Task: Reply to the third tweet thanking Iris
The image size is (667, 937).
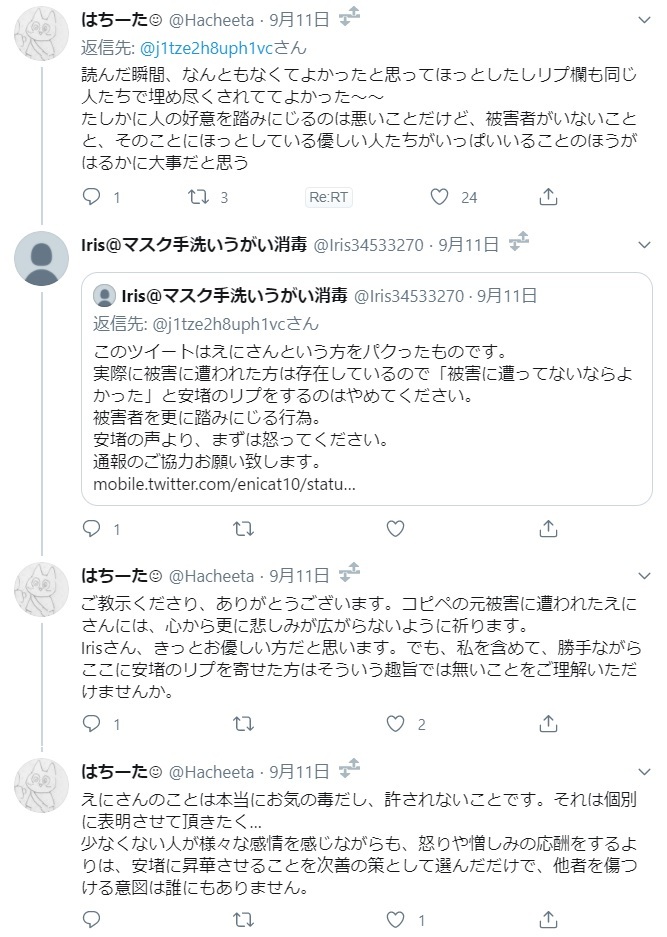Action: coord(92,723)
